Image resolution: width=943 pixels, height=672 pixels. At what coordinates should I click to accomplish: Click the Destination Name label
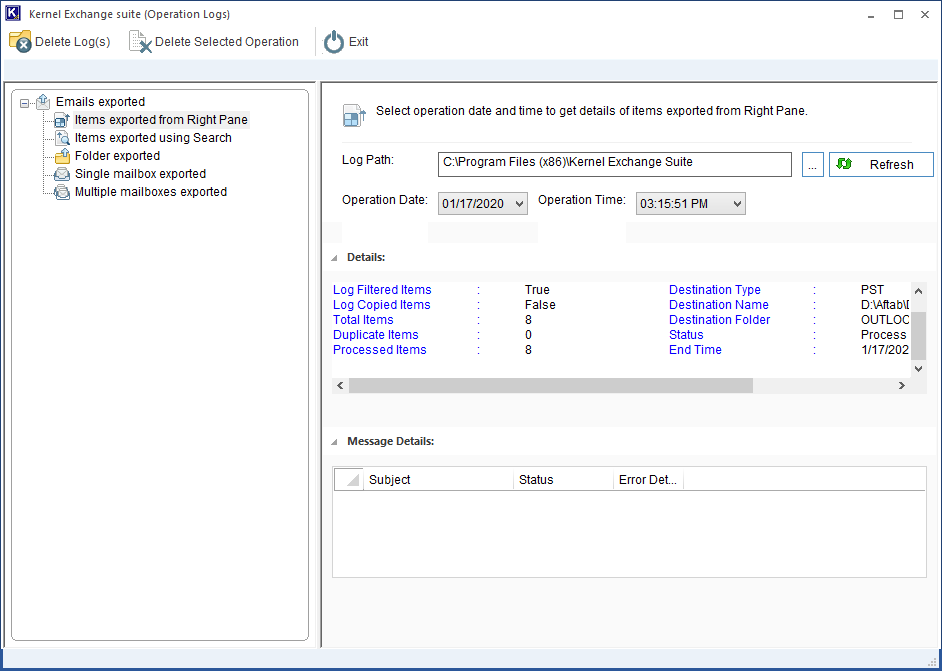coord(719,305)
